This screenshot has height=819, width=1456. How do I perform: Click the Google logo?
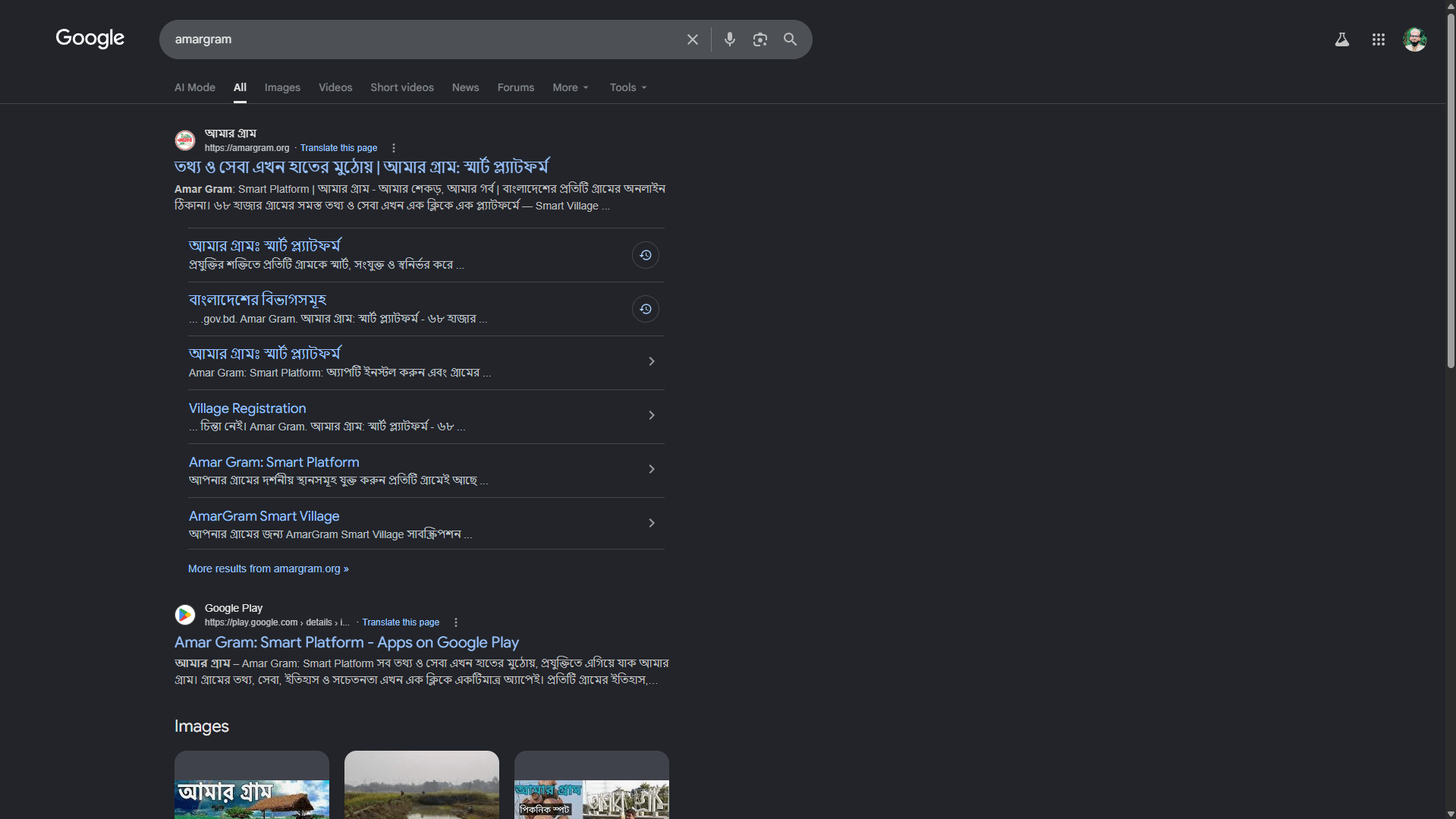pyautogui.click(x=90, y=39)
